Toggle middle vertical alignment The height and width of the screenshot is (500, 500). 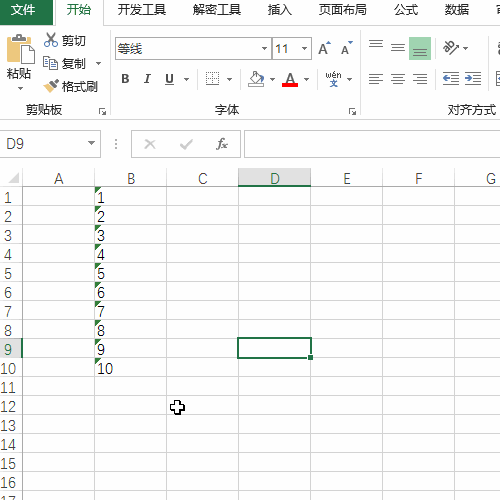(398, 48)
